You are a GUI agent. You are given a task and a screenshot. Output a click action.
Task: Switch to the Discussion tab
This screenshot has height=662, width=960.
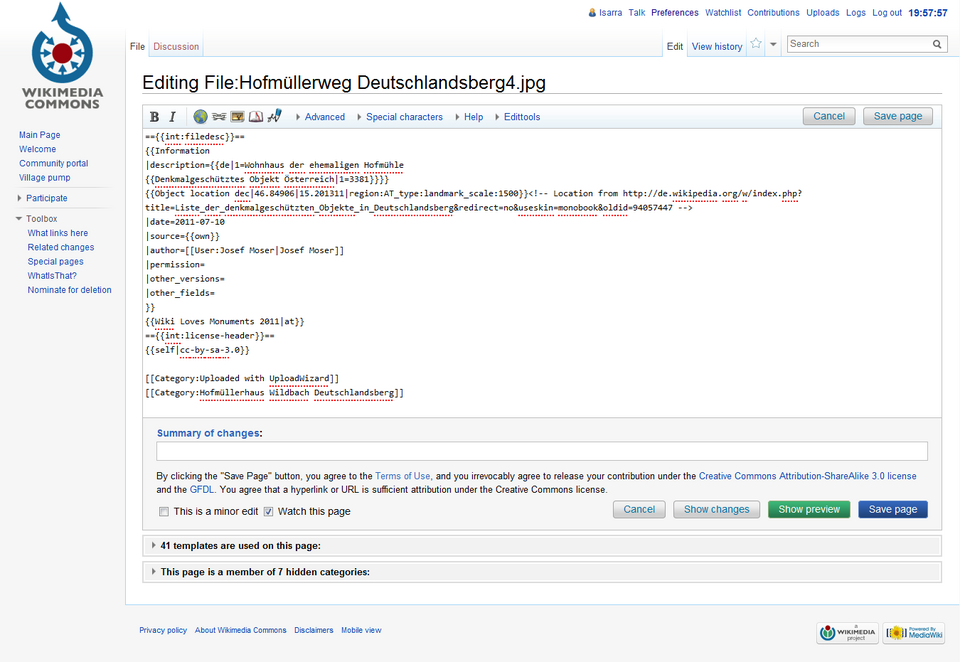coord(176,47)
